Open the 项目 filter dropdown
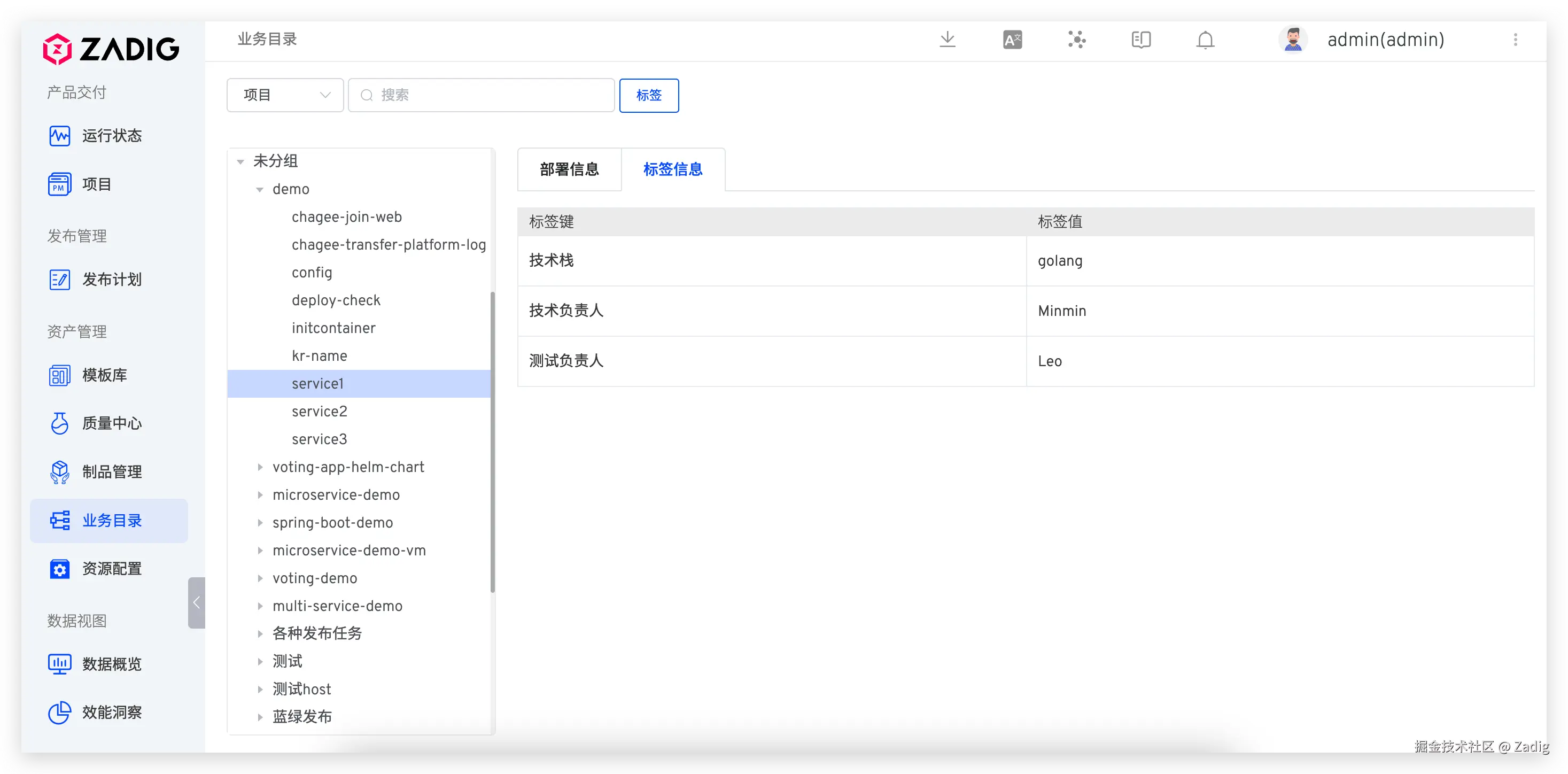 pyautogui.click(x=285, y=95)
